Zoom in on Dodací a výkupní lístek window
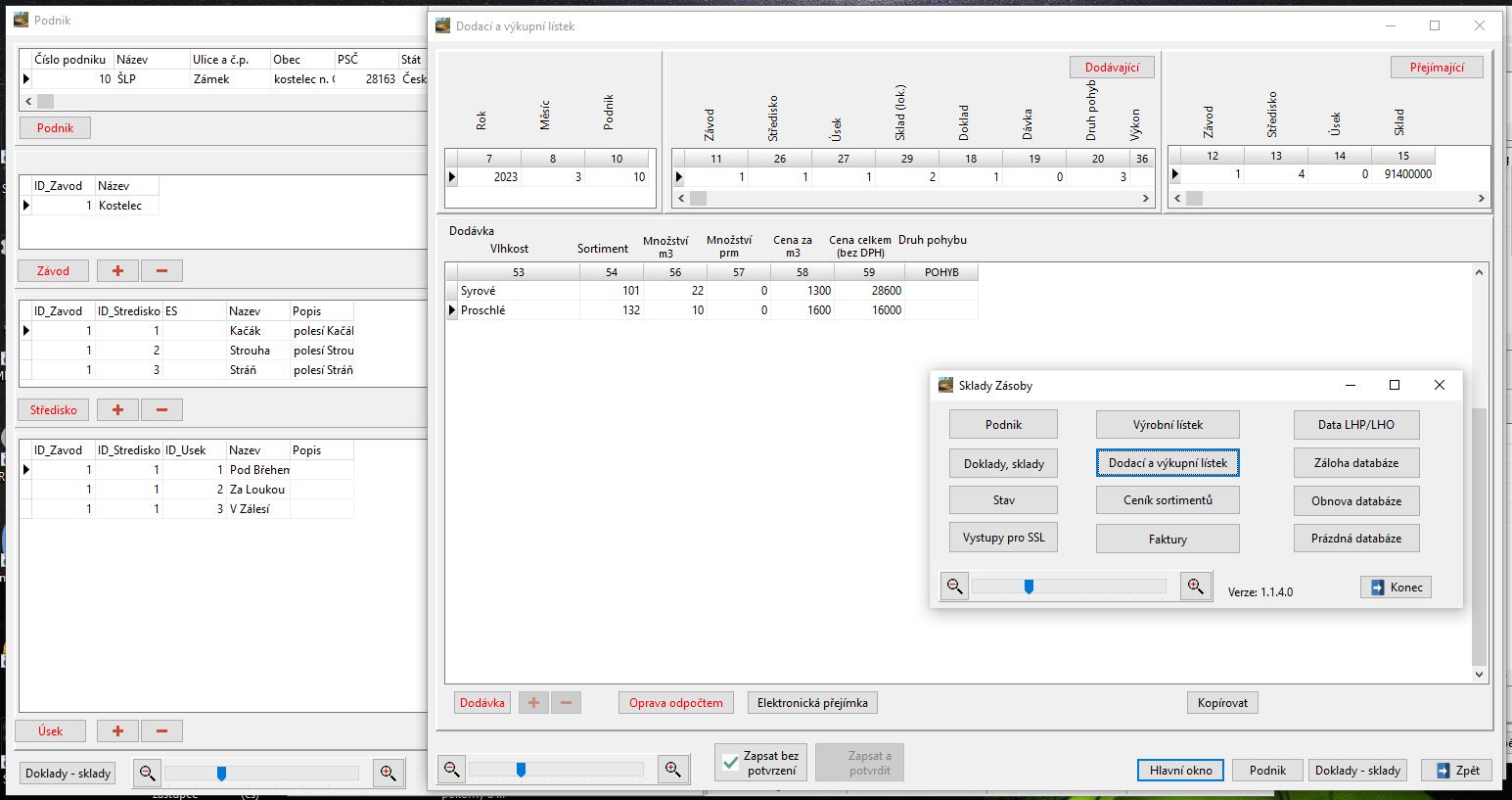 coord(672,770)
